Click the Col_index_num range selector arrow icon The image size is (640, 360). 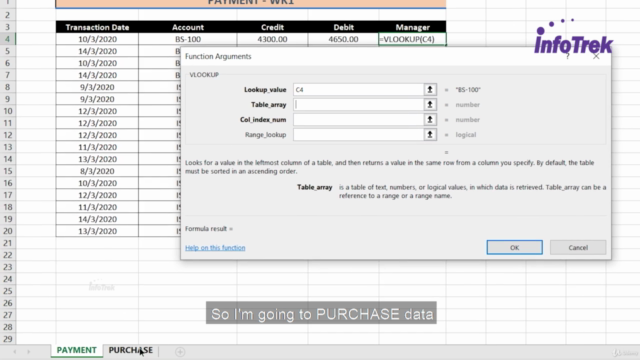point(430,120)
